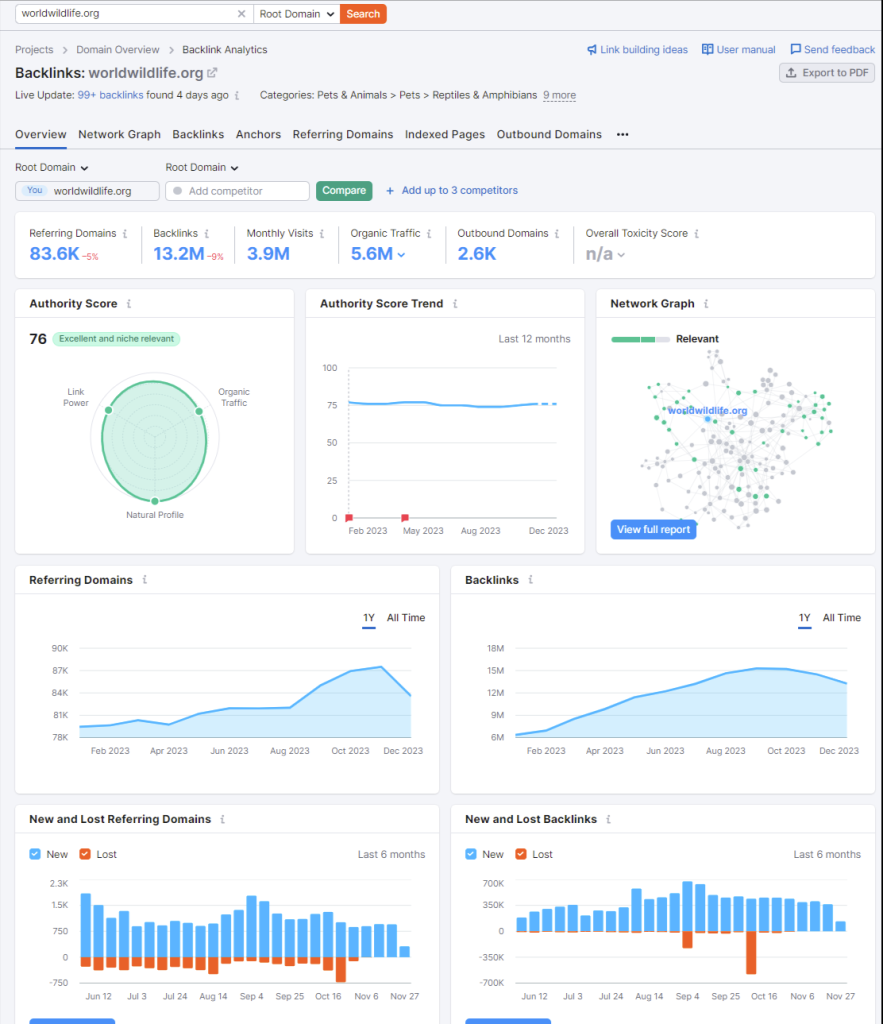The height and width of the screenshot is (1024, 883).
Task: Click info icon beside Overall Toxicity Score
Action: tap(697, 234)
